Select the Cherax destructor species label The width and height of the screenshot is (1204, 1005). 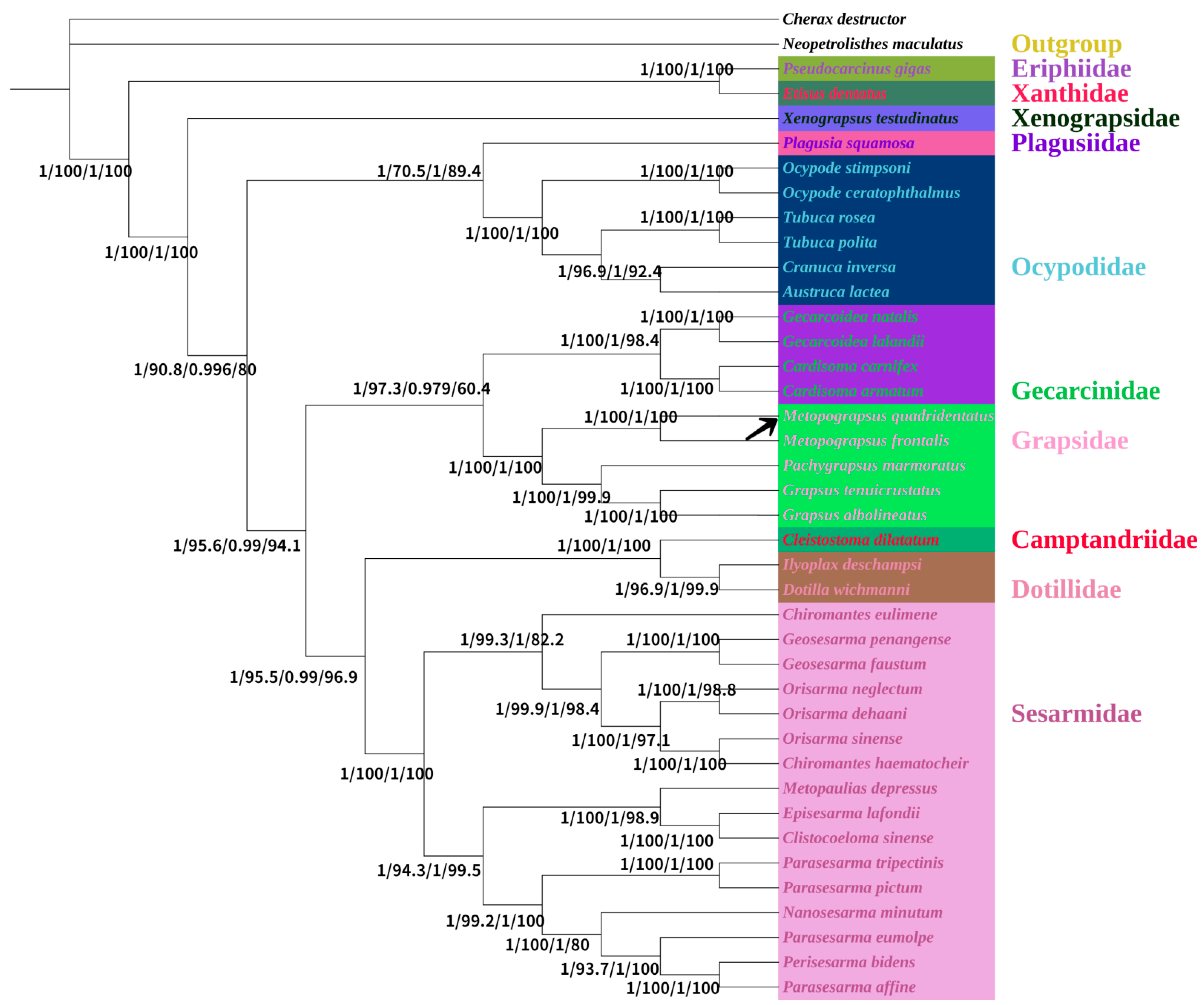[844, 19]
